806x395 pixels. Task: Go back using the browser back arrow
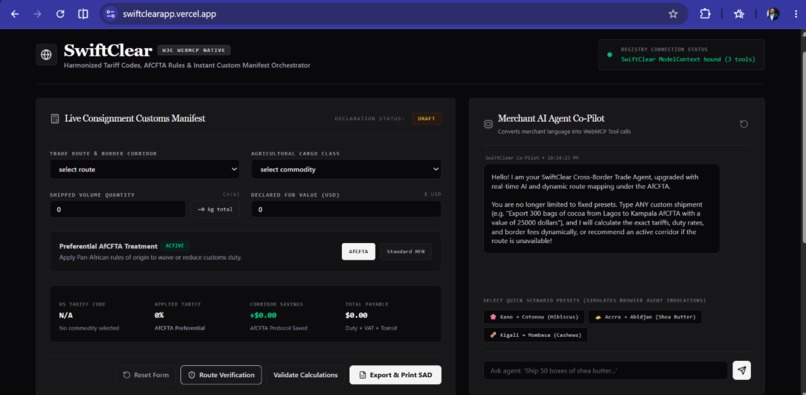[14, 14]
